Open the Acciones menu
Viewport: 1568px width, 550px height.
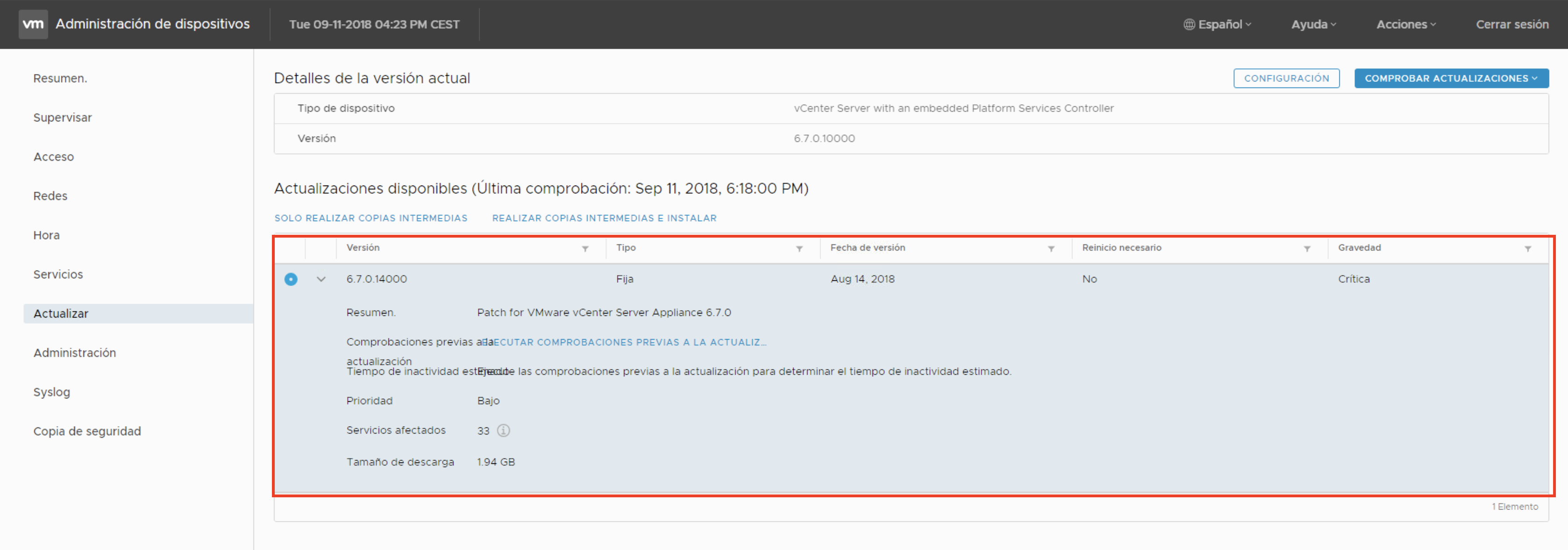pyautogui.click(x=1405, y=24)
